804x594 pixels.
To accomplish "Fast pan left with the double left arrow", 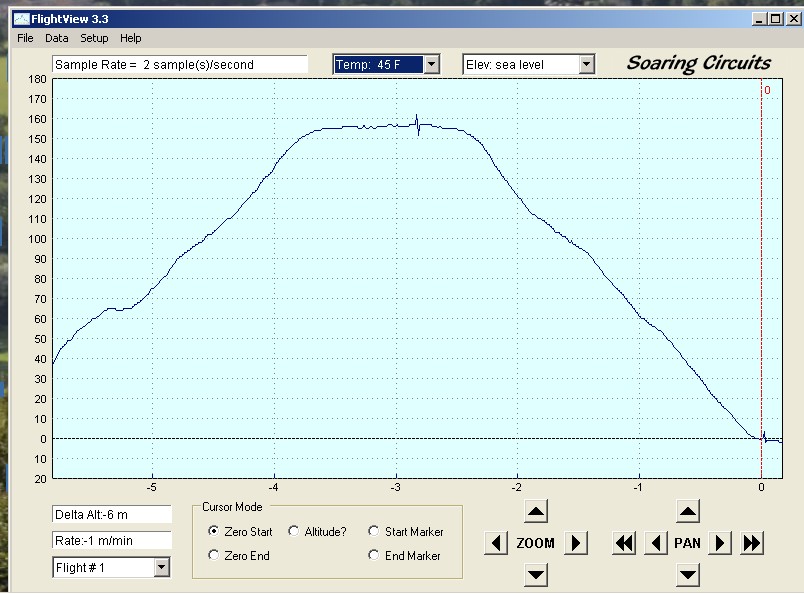I will point(624,543).
